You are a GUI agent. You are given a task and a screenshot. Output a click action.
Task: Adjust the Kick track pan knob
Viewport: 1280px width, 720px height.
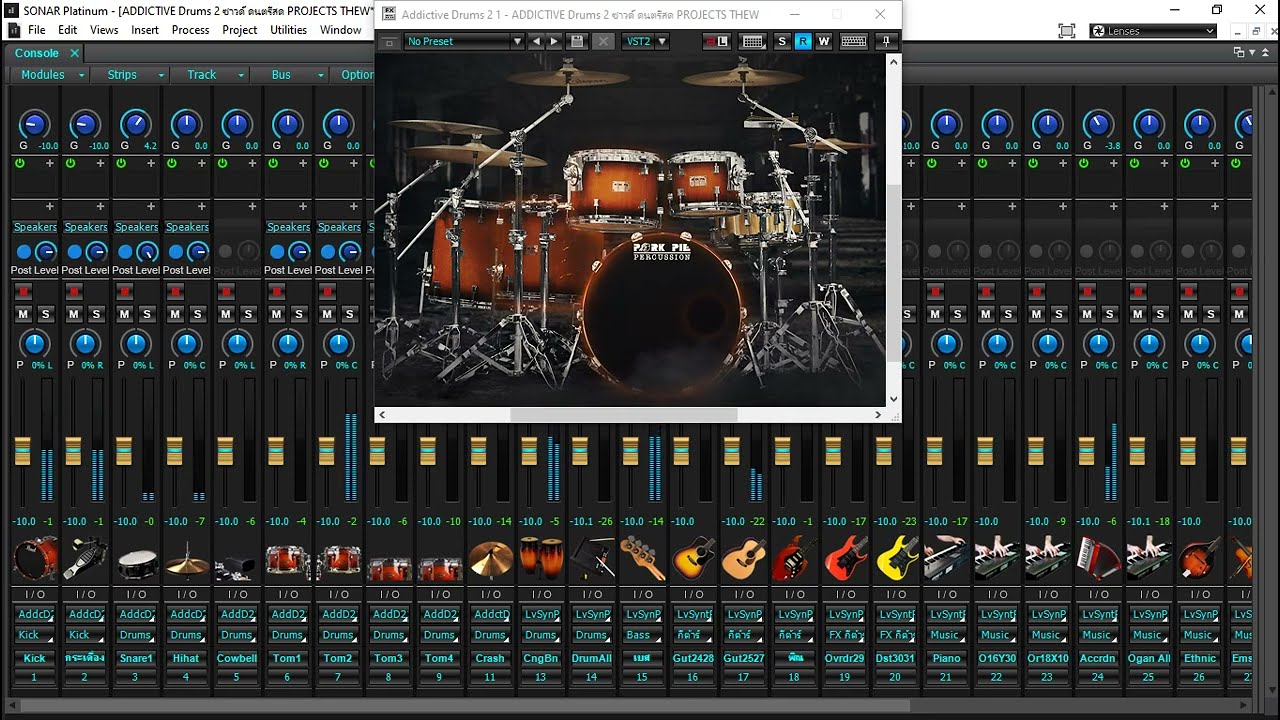click(35, 345)
